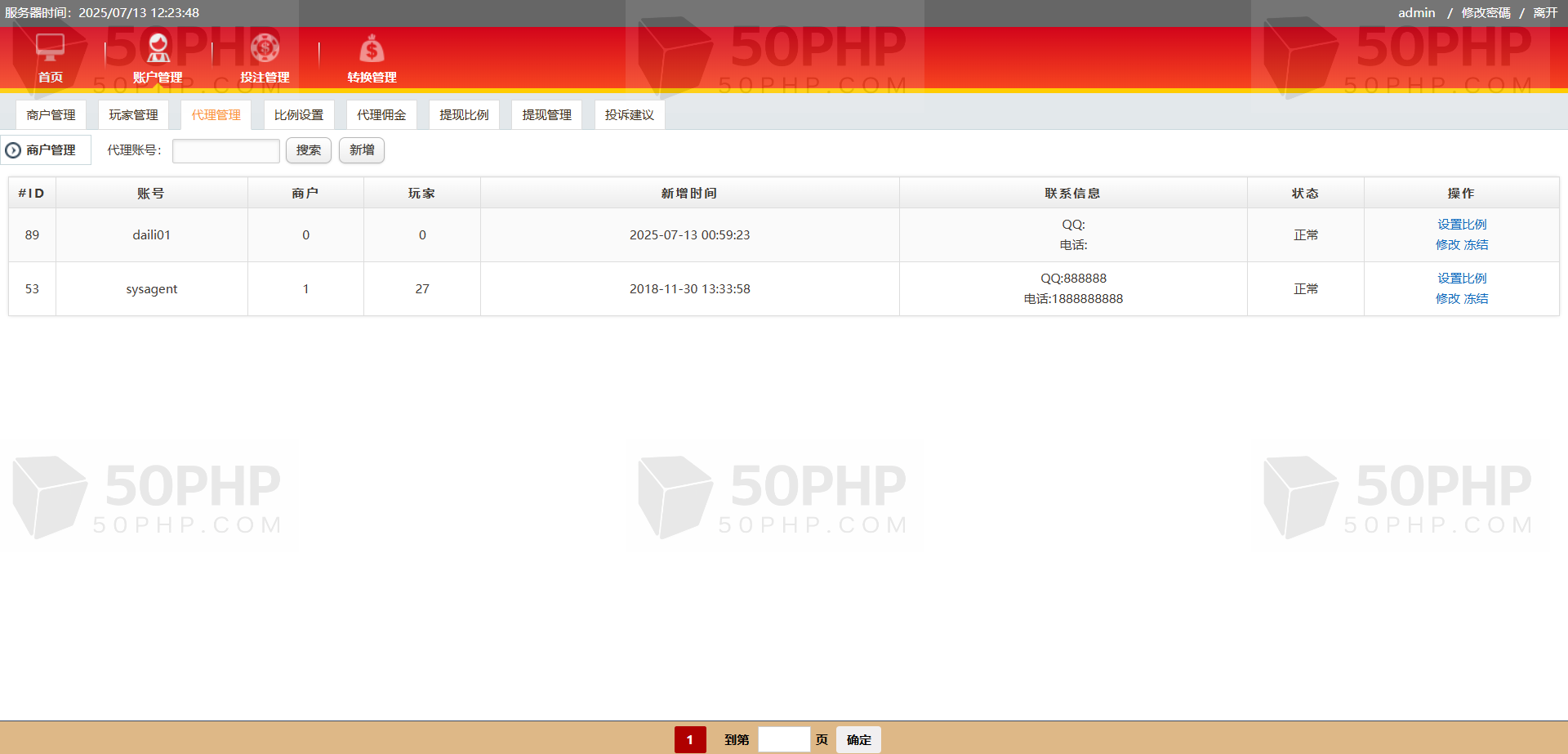The height and width of the screenshot is (754, 1568).
Task: Click the 修改密码 link in header
Action: click(x=1486, y=13)
